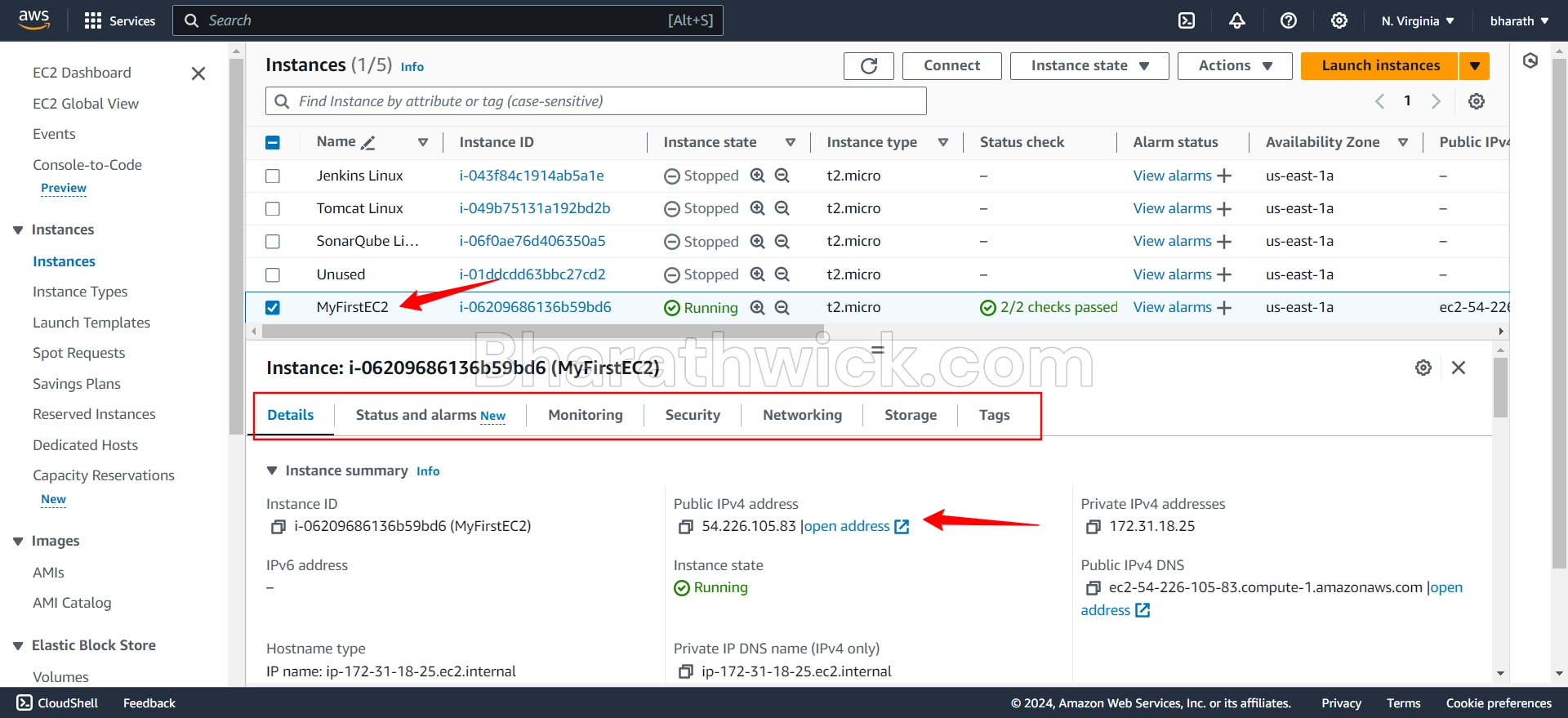Toggle the select-all instances checkbox
The image size is (1568, 718).
click(273, 143)
